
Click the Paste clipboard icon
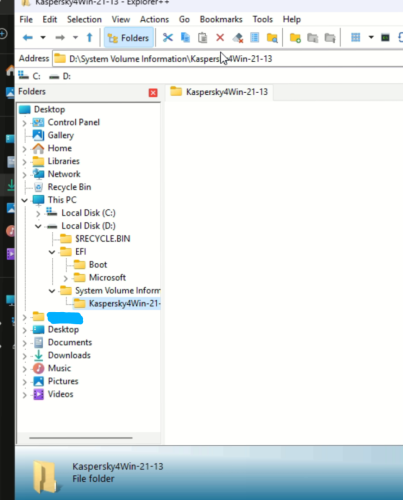pos(202,38)
